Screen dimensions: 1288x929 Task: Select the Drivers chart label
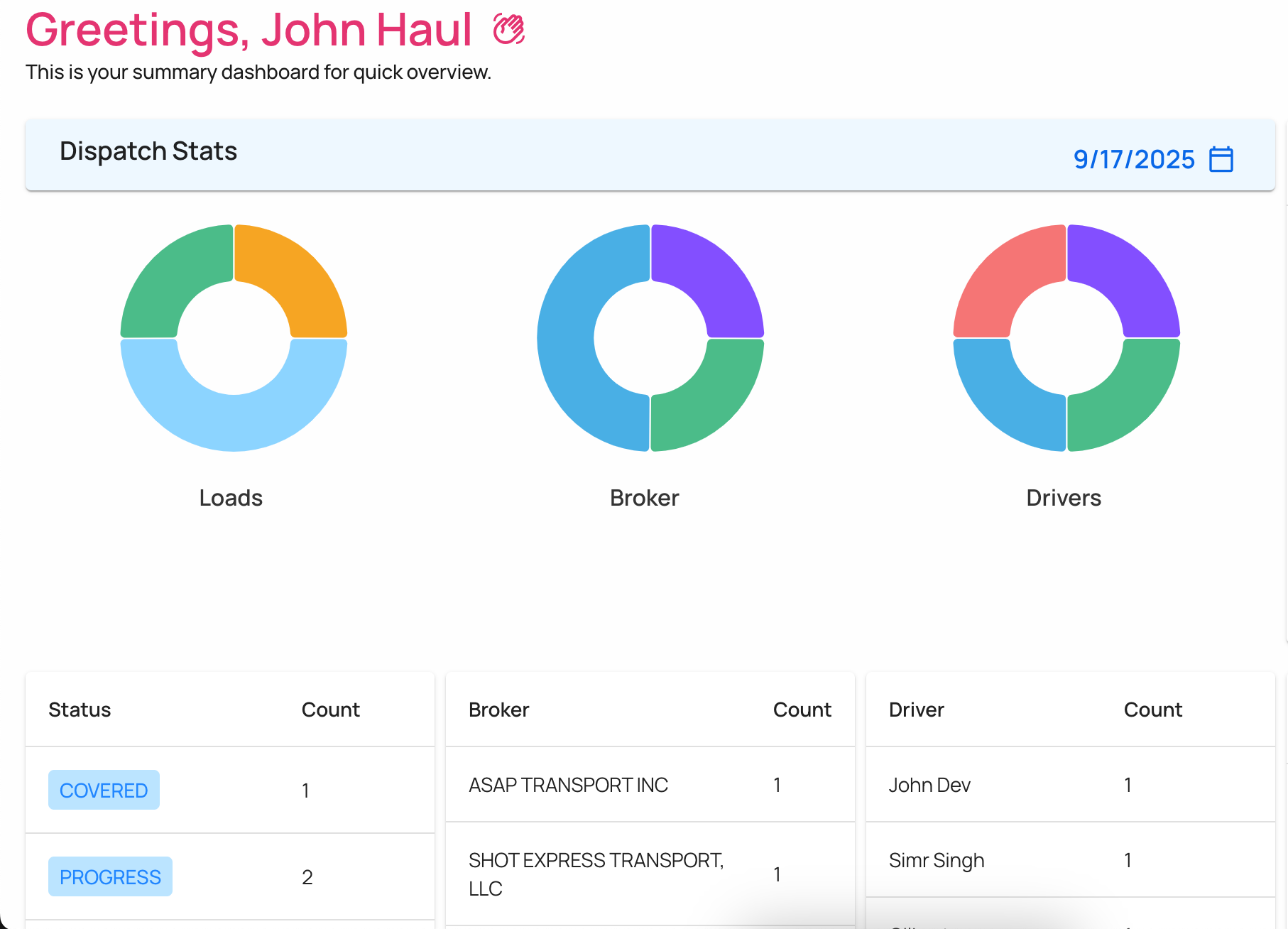coord(1063,497)
